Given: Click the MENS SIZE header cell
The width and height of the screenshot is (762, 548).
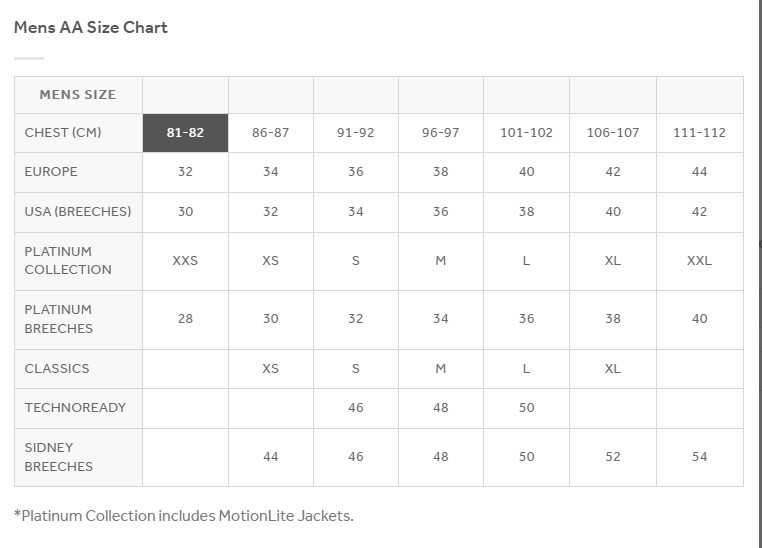Looking at the screenshot, I should 78,95.
